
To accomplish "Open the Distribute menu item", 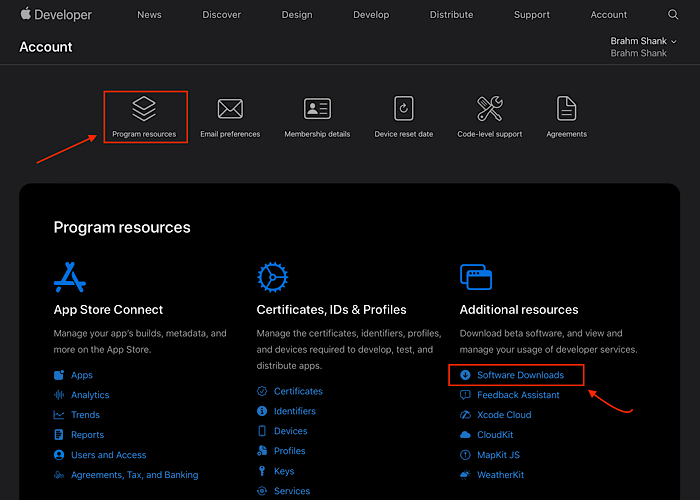I will pyautogui.click(x=451, y=15).
